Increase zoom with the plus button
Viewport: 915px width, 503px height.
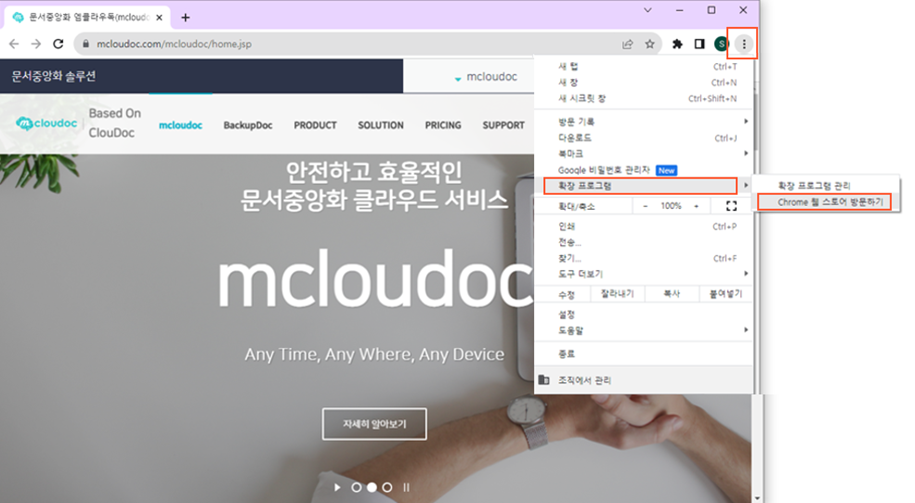[x=696, y=206]
